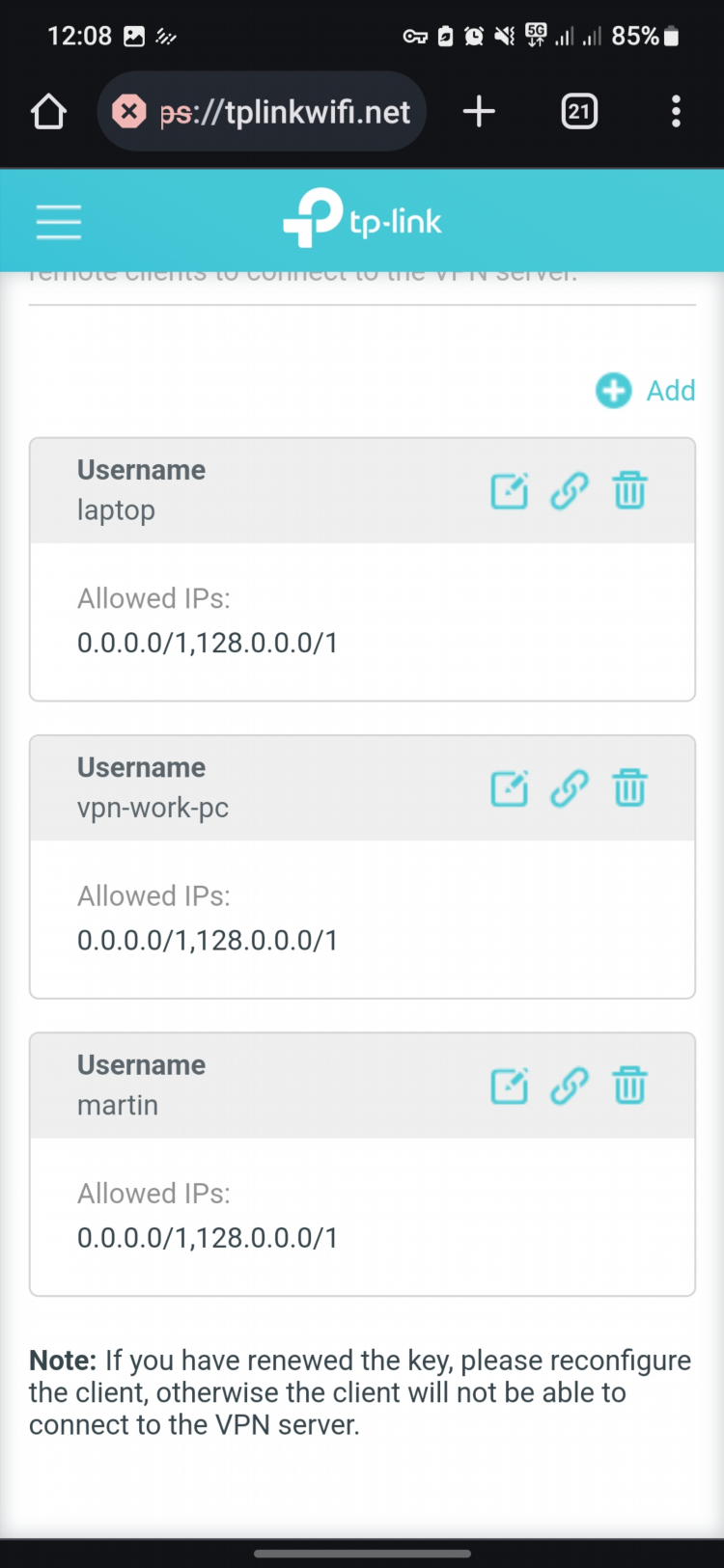
Task: Tap the plus icon beside Add
Action: tap(613, 391)
